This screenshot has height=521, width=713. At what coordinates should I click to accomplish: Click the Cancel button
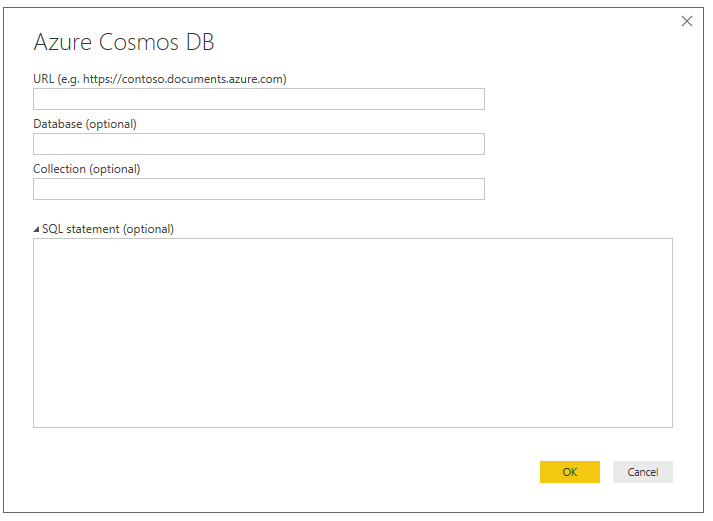[643, 472]
